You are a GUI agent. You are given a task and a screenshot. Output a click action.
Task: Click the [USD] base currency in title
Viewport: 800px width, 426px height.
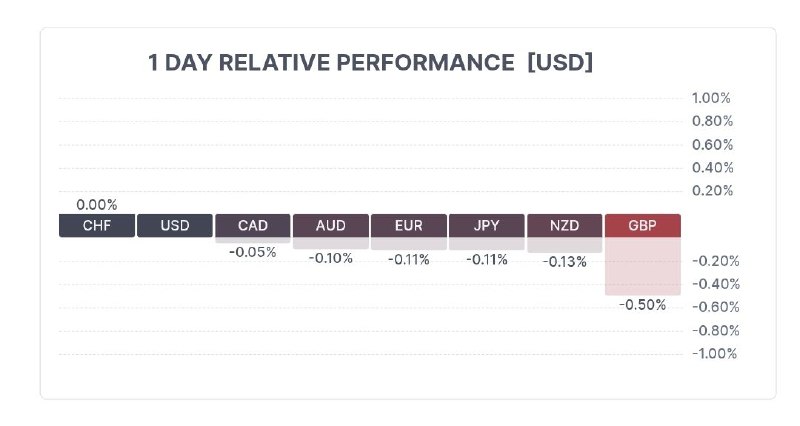pyautogui.click(x=560, y=63)
